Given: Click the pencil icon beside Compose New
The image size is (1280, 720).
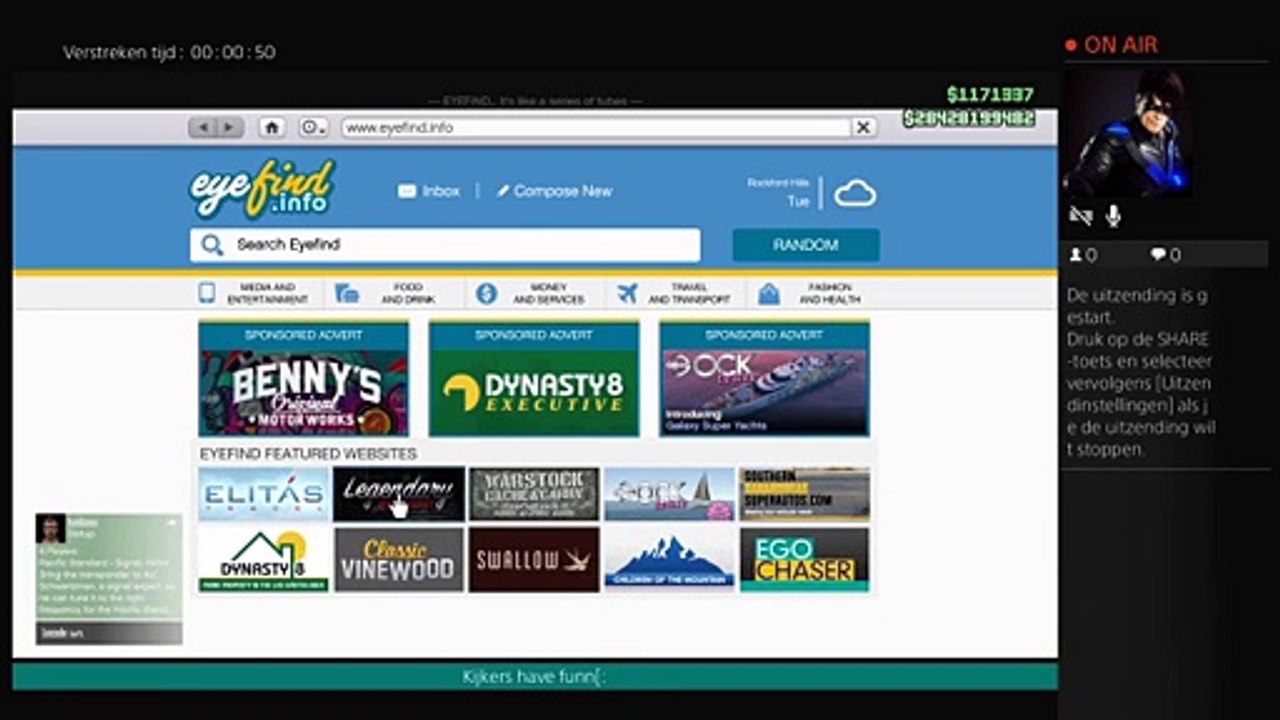Looking at the screenshot, I should 503,190.
